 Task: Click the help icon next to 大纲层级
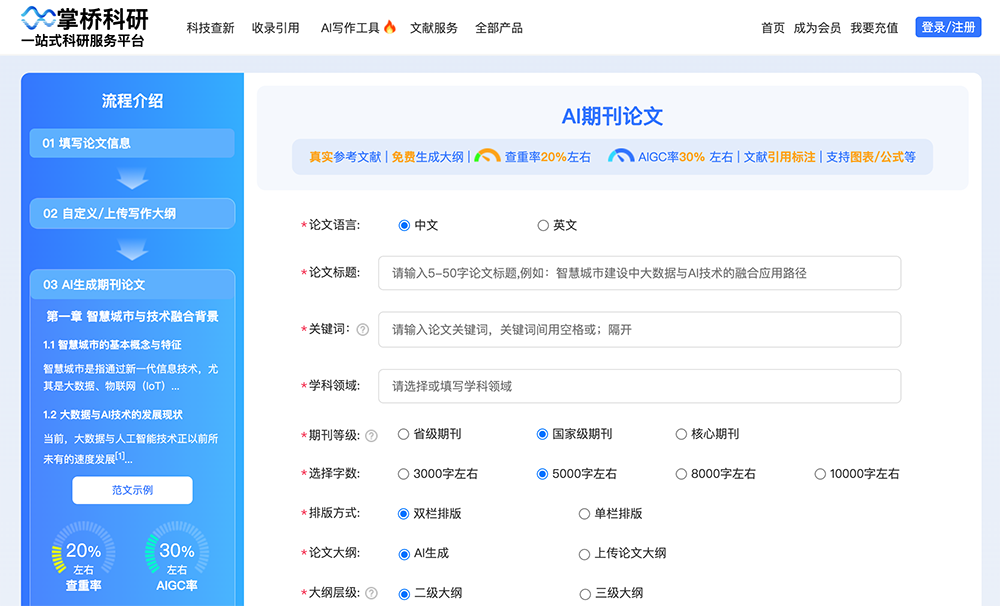click(x=371, y=593)
